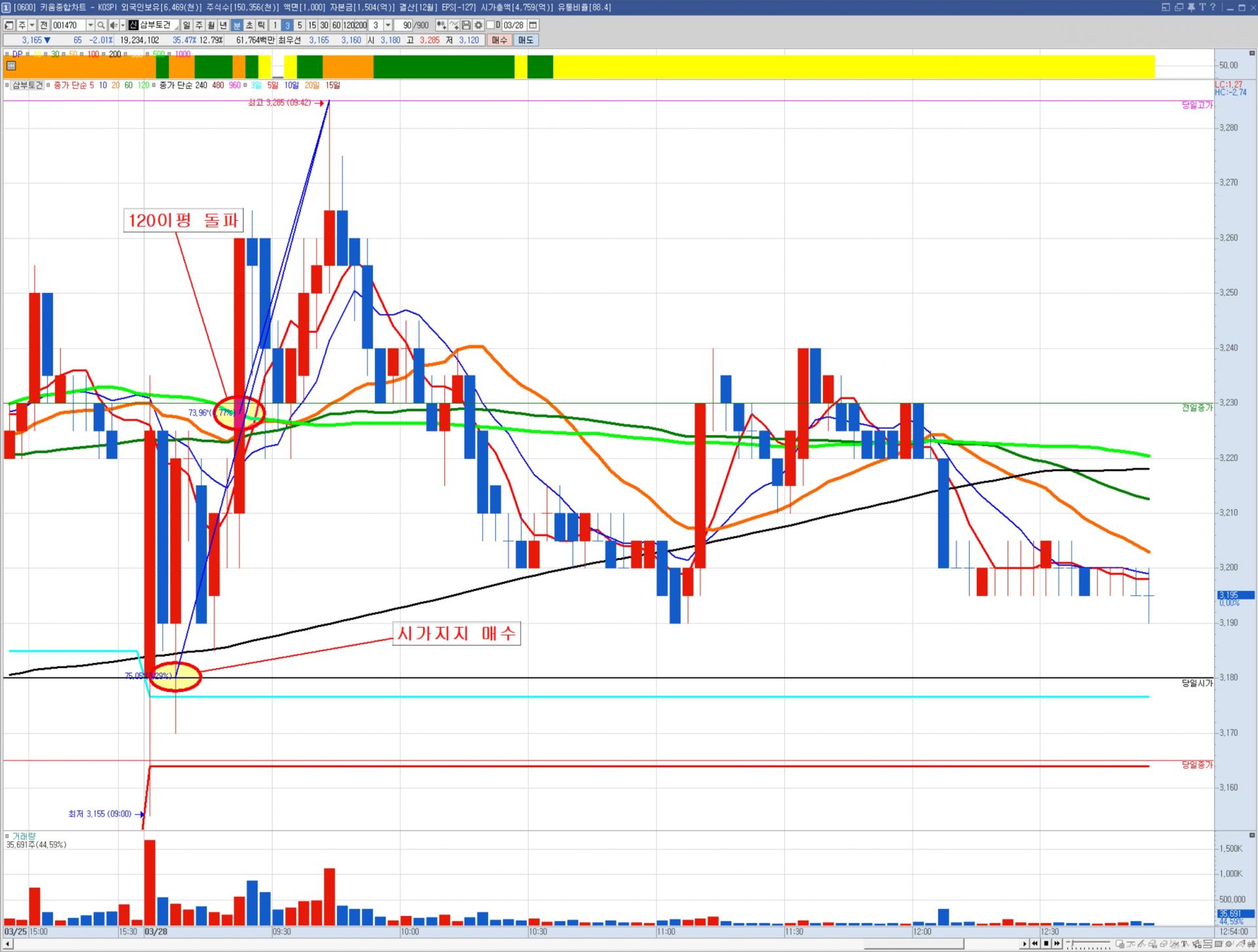Click the text tool icon in bottom toolbar

pyautogui.click(x=1184, y=944)
